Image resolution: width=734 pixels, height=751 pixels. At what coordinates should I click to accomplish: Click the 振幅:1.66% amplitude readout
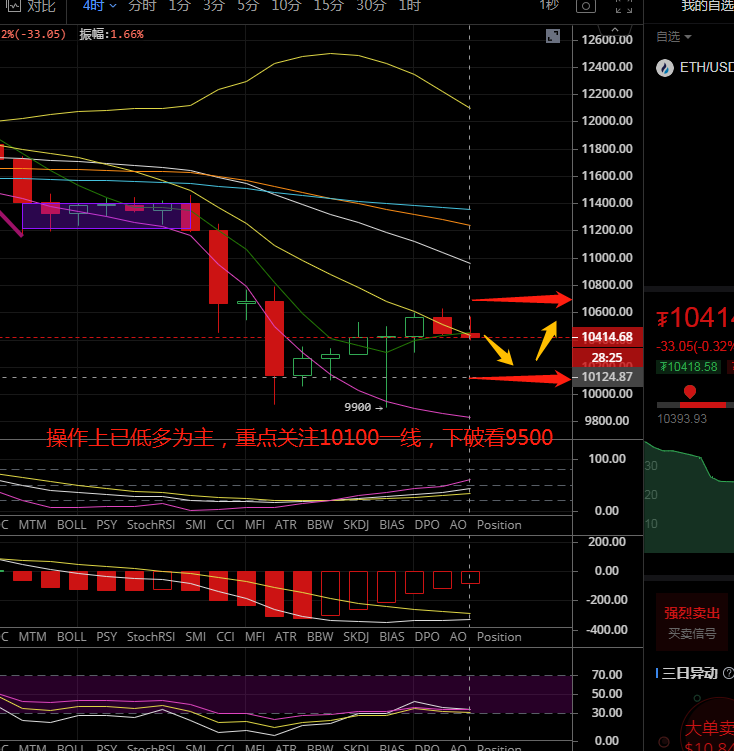point(112,34)
